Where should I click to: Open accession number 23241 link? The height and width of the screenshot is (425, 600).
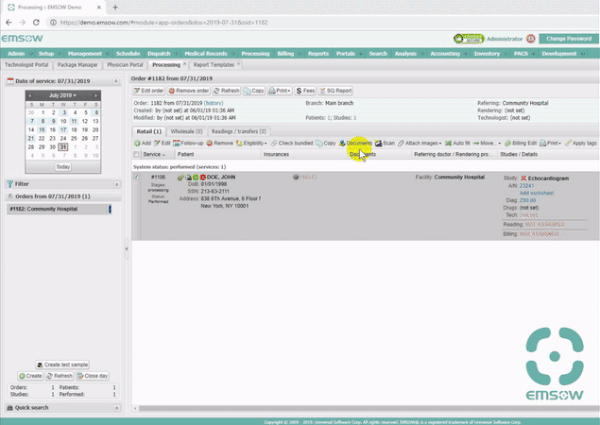coord(527,186)
